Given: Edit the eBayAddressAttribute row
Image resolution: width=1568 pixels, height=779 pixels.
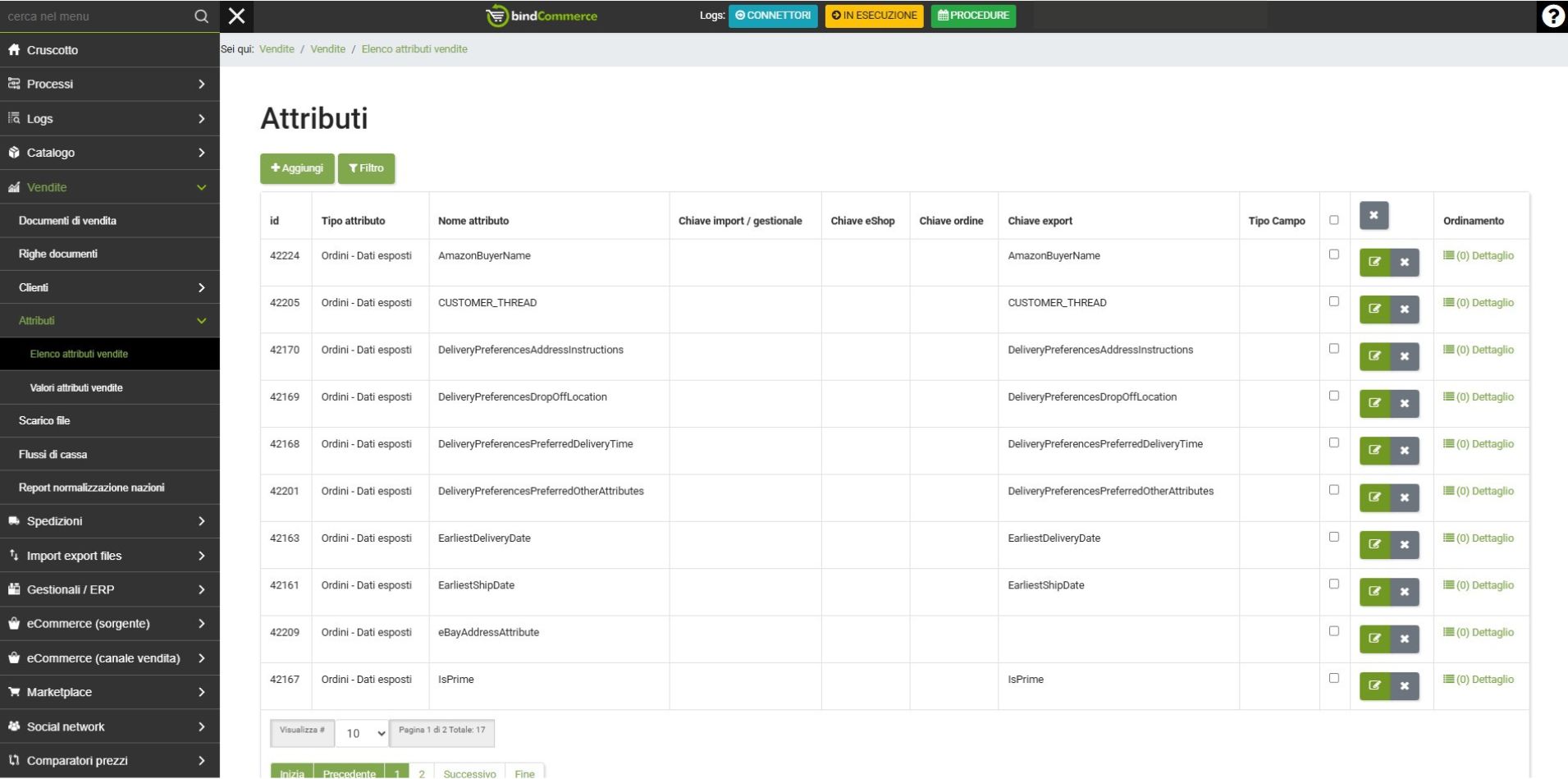Looking at the screenshot, I should pyautogui.click(x=1374, y=639).
